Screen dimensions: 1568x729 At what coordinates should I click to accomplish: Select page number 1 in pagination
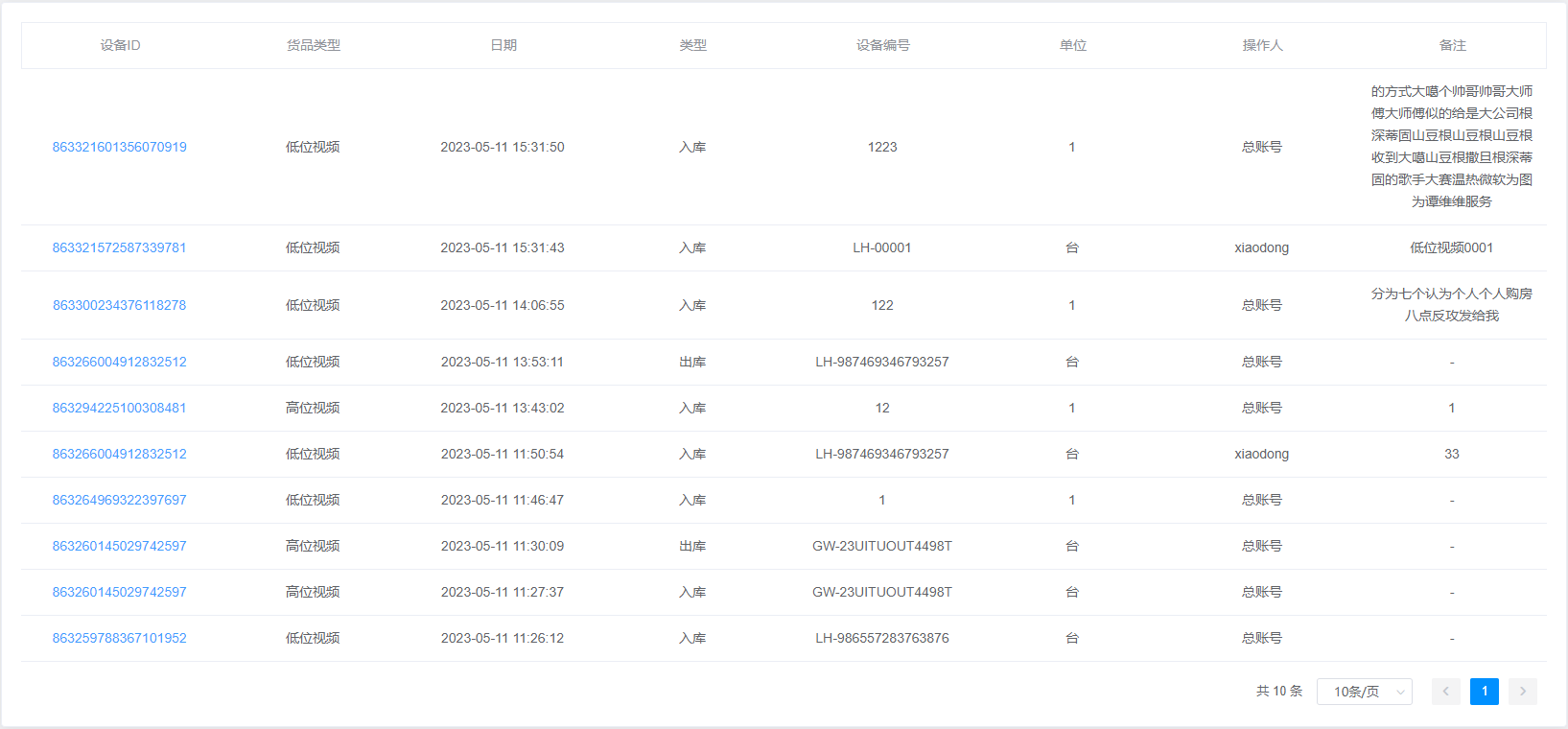(1484, 692)
